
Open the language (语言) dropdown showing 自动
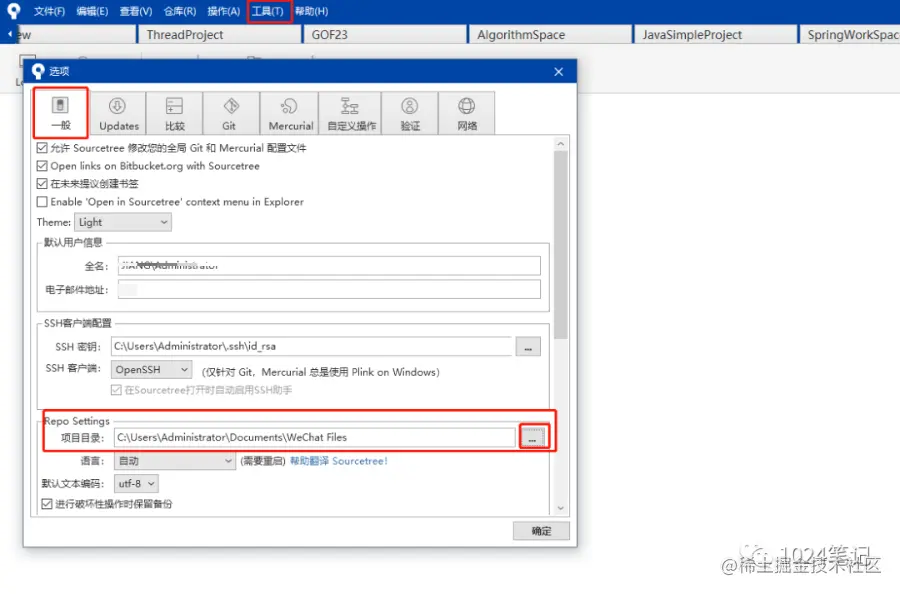(175, 461)
